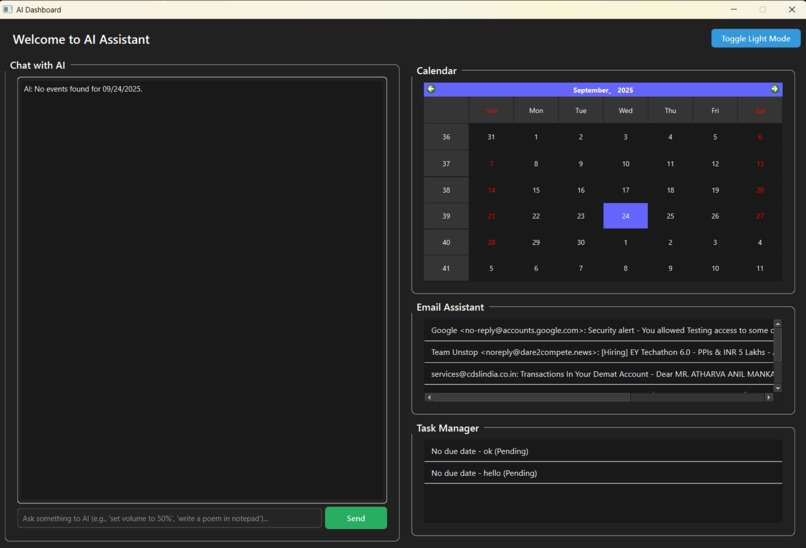
Task: Go to next month with right arrow
Action: (775, 89)
